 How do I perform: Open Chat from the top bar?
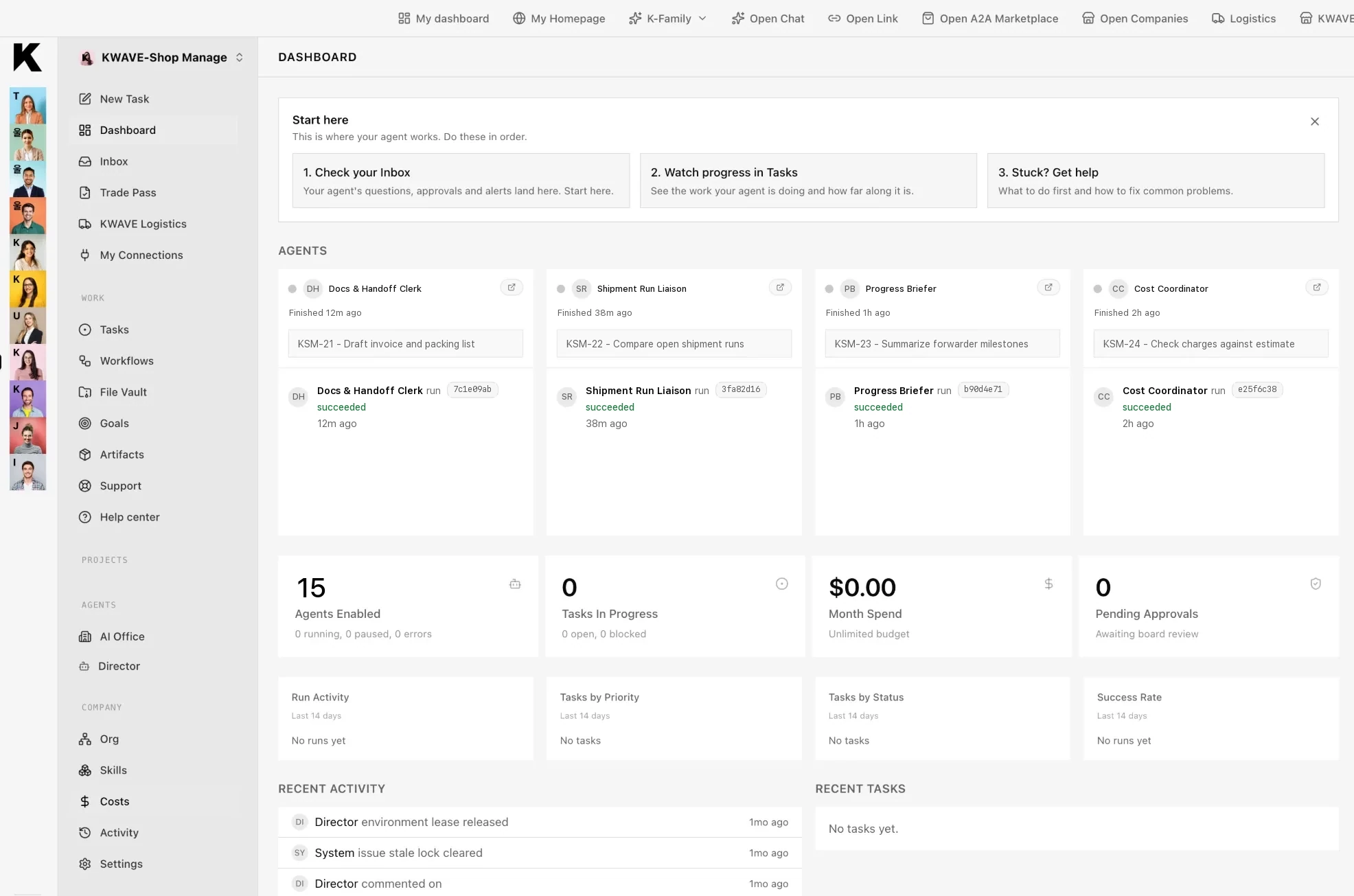coord(768,19)
